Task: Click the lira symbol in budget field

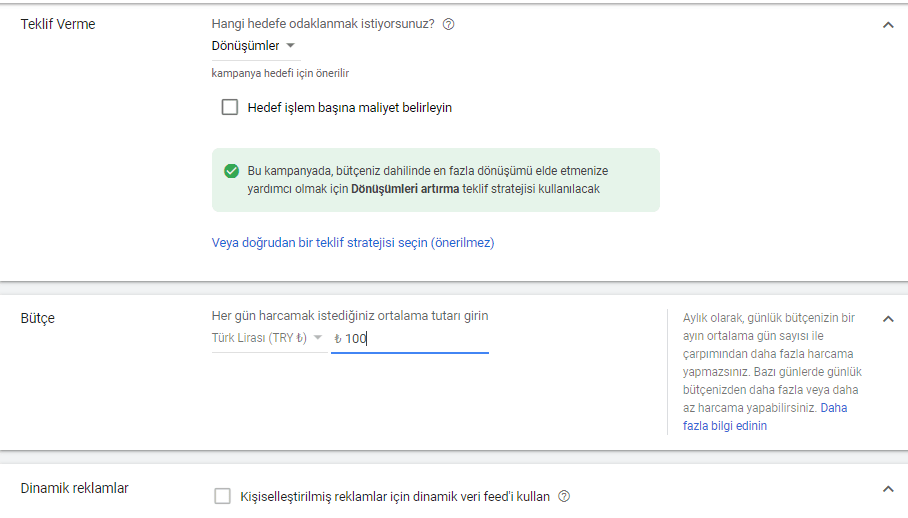Action: pos(338,339)
